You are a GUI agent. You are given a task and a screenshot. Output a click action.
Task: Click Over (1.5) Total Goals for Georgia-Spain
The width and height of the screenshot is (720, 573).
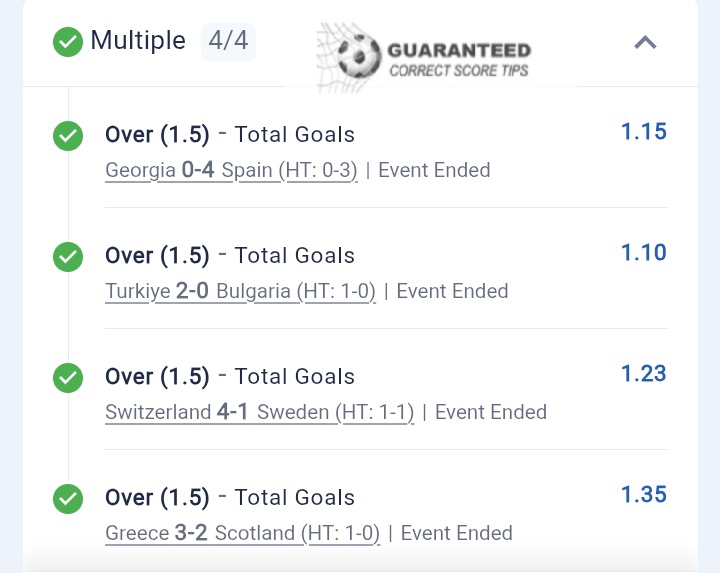[x=230, y=135]
